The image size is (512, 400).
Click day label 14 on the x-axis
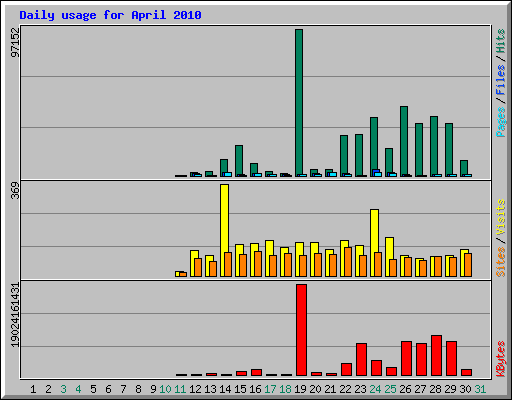225,389
